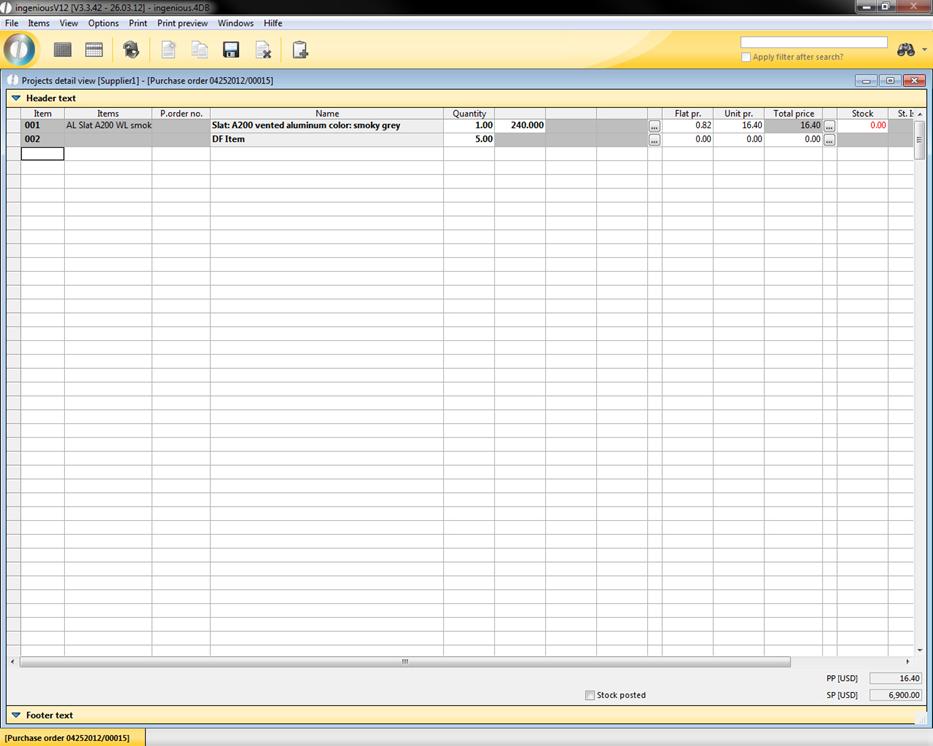Click the ingenious round logo button
Screen dimensions: 933x746
tap(21, 49)
